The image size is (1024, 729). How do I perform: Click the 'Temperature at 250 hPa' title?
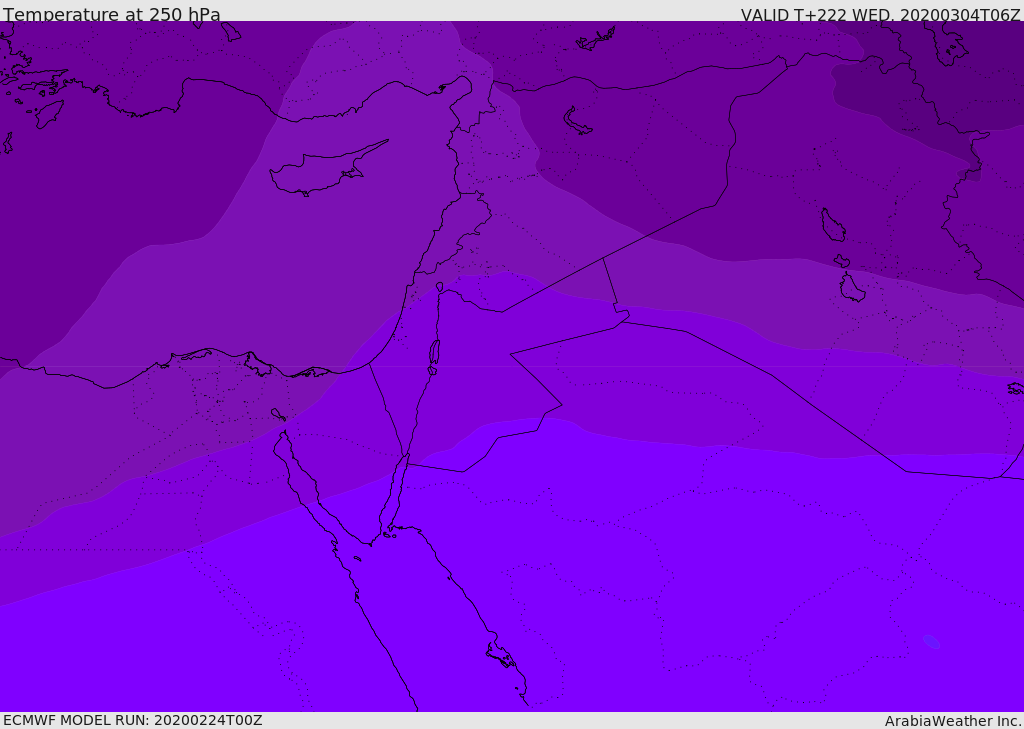pos(112,14)
